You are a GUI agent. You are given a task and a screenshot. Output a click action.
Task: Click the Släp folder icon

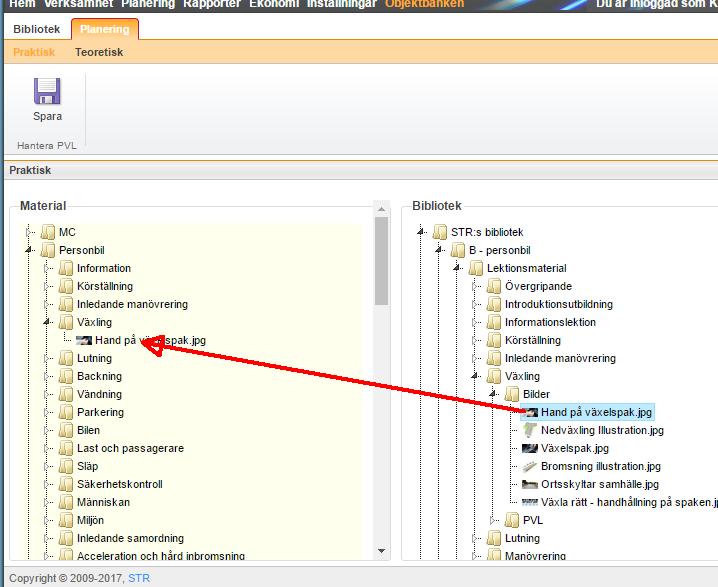click(65, 466)
